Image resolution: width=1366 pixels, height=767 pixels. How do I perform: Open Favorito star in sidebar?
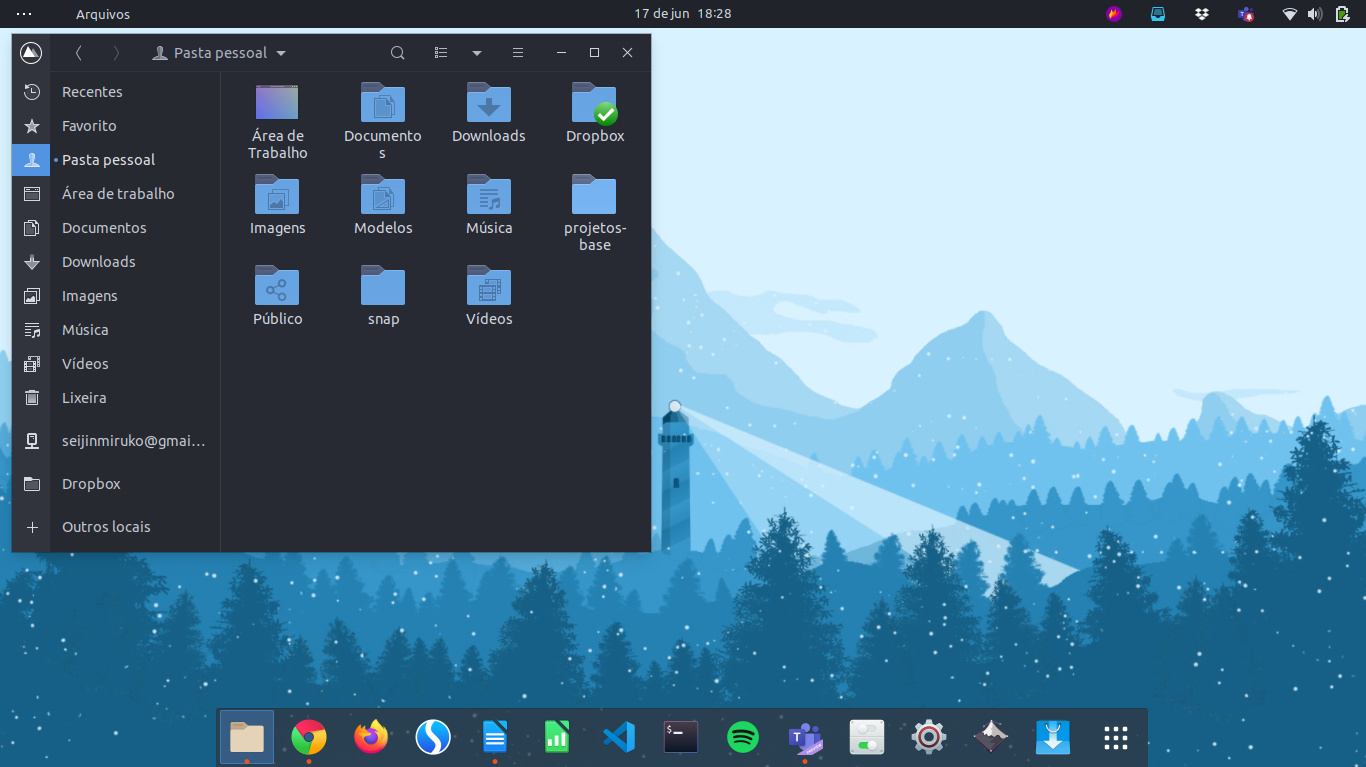[89, 126]
